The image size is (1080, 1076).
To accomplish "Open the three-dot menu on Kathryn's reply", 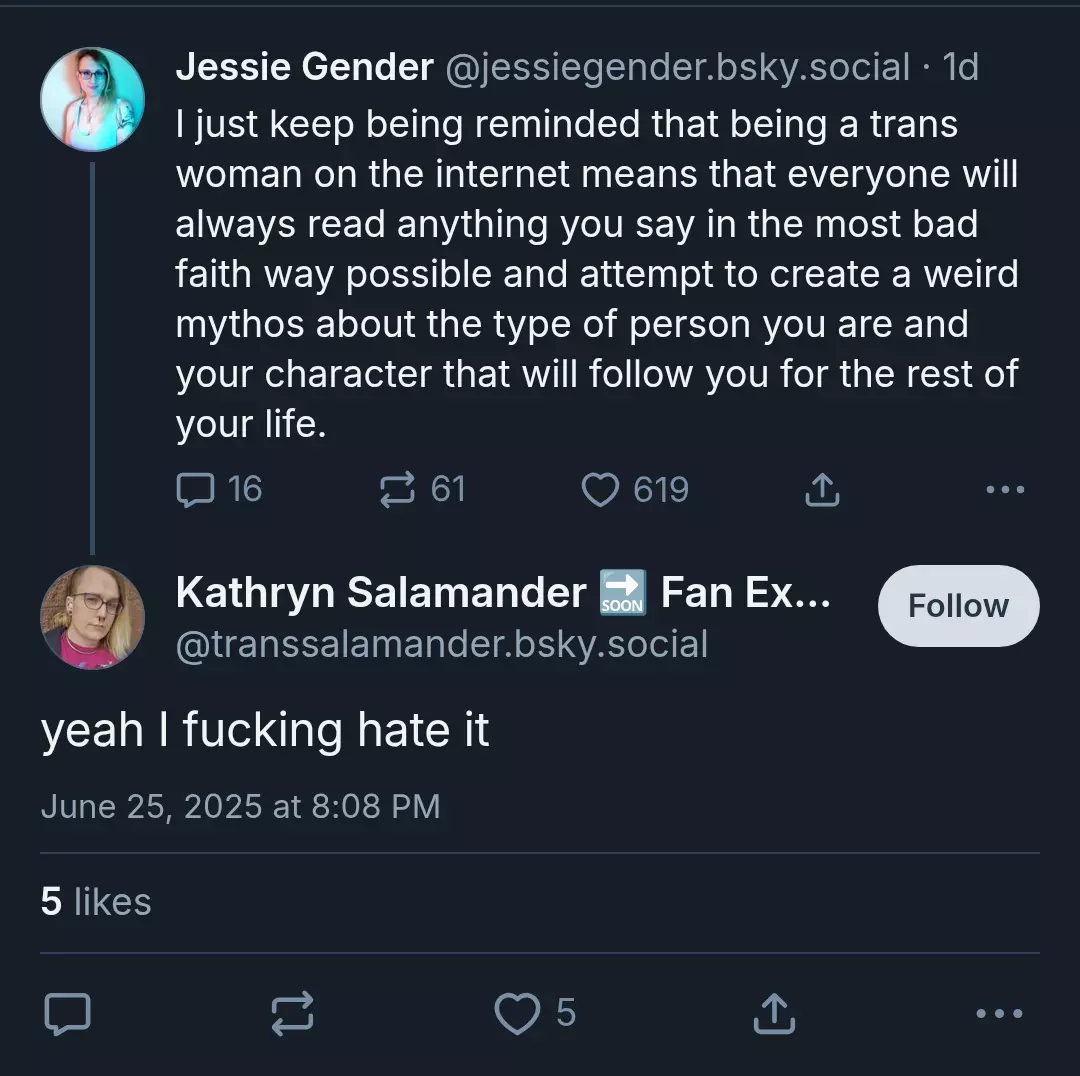I will coord(999,1013).
